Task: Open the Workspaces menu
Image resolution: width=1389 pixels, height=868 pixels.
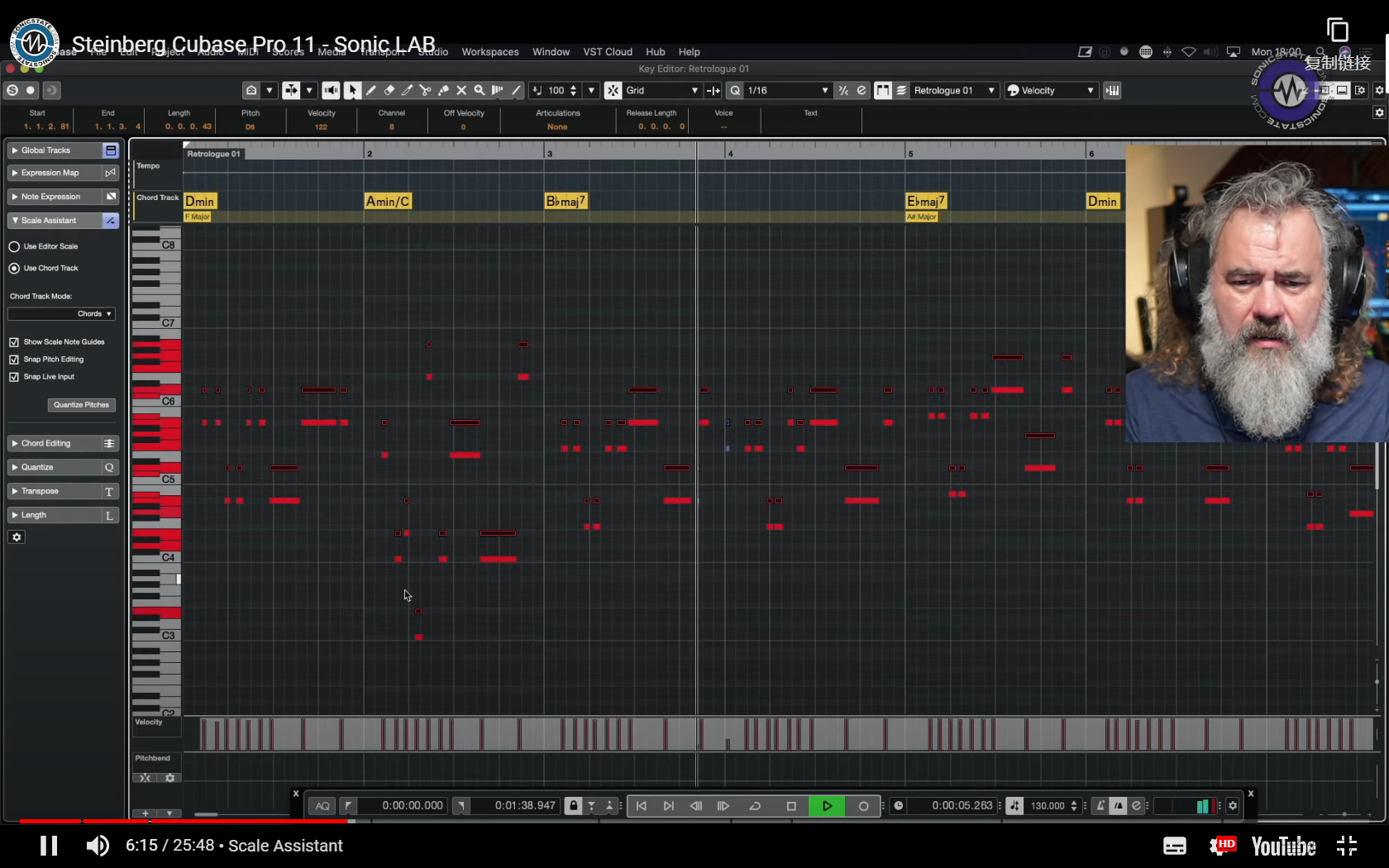Action: (490, 51)
